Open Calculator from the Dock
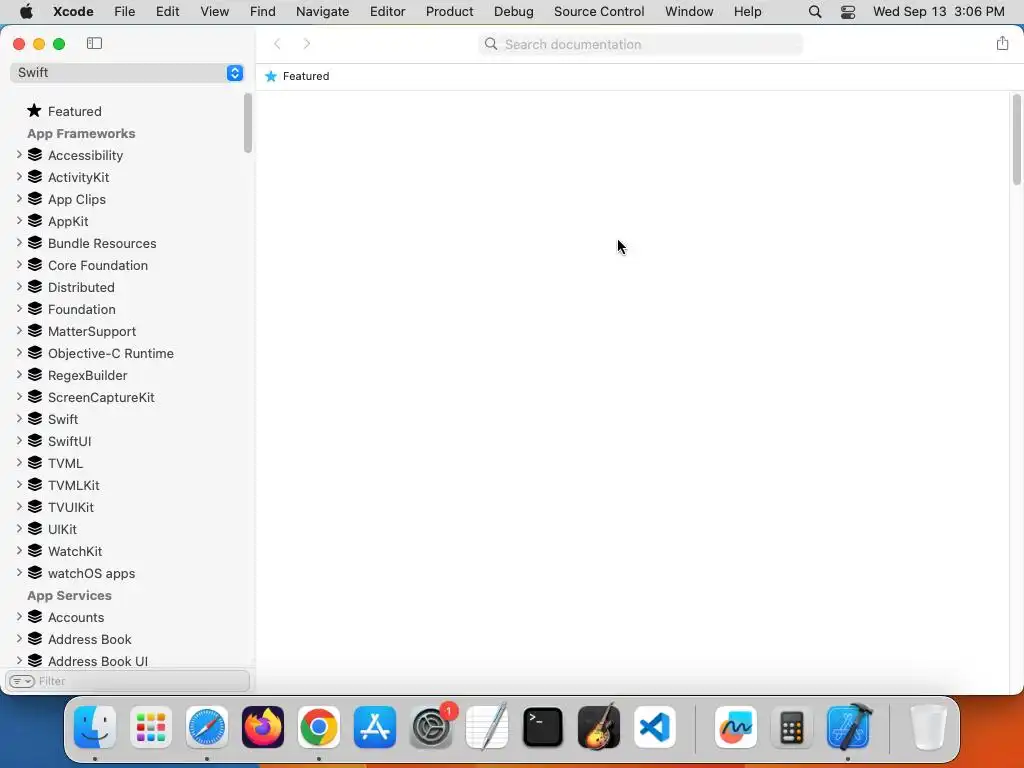The height and width of the screenshot is (768, 1024). [x=792, y=727]
